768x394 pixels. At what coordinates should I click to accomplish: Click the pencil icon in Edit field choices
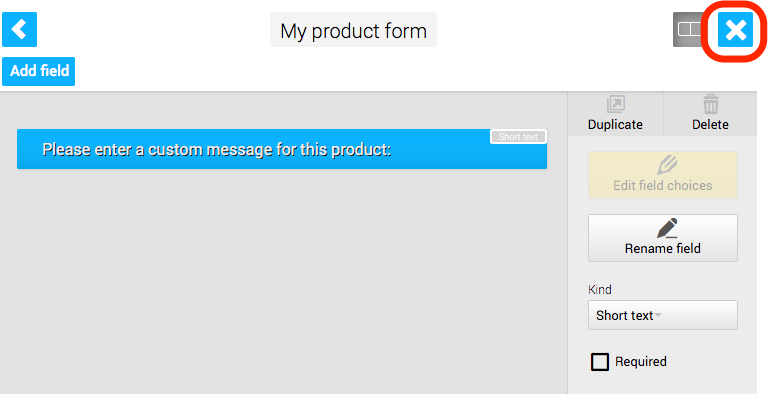[x=667, y=165]
